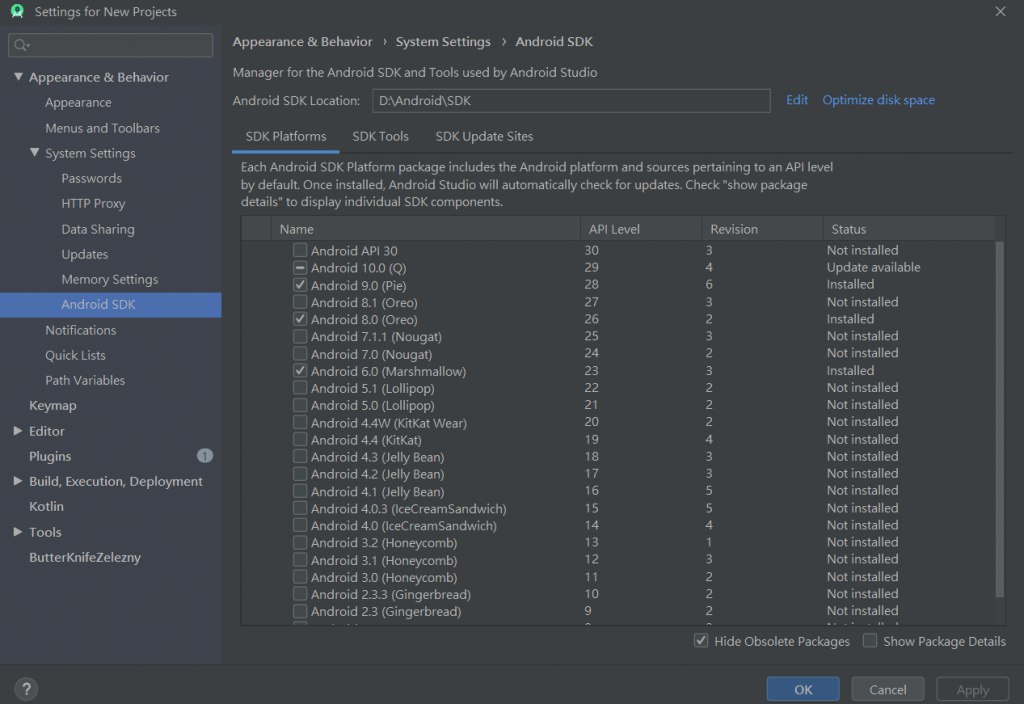The image size is (1024, 704).
Task: Click the Apply button
Action: [x=972, y=690]
